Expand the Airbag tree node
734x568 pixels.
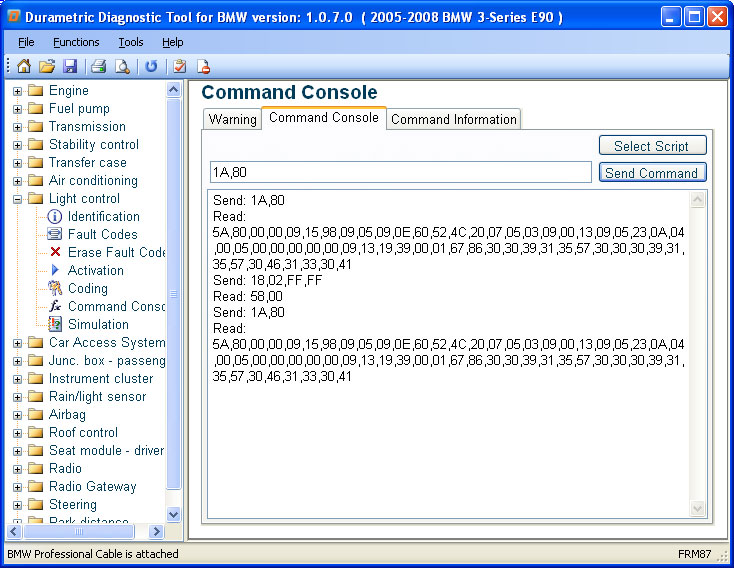tap(17, 415)
